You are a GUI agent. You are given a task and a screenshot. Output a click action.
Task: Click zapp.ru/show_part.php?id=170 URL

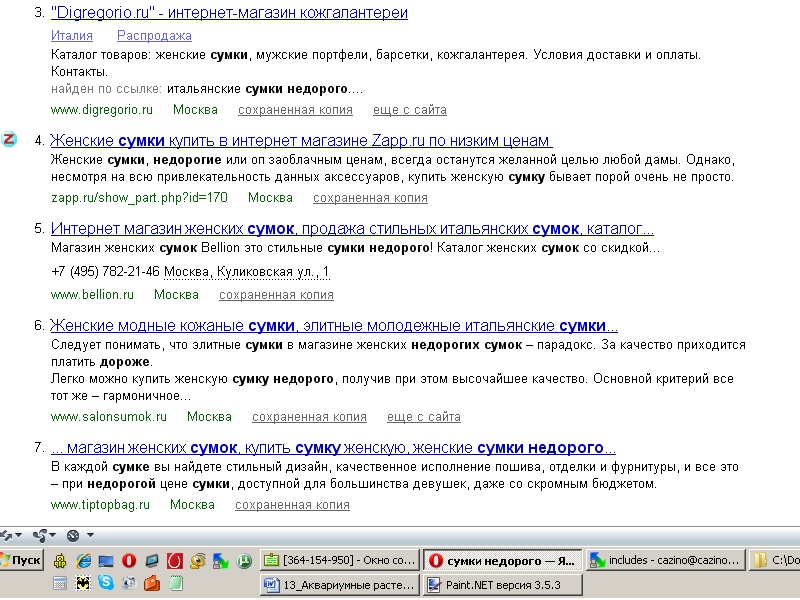tap(139, 197)
